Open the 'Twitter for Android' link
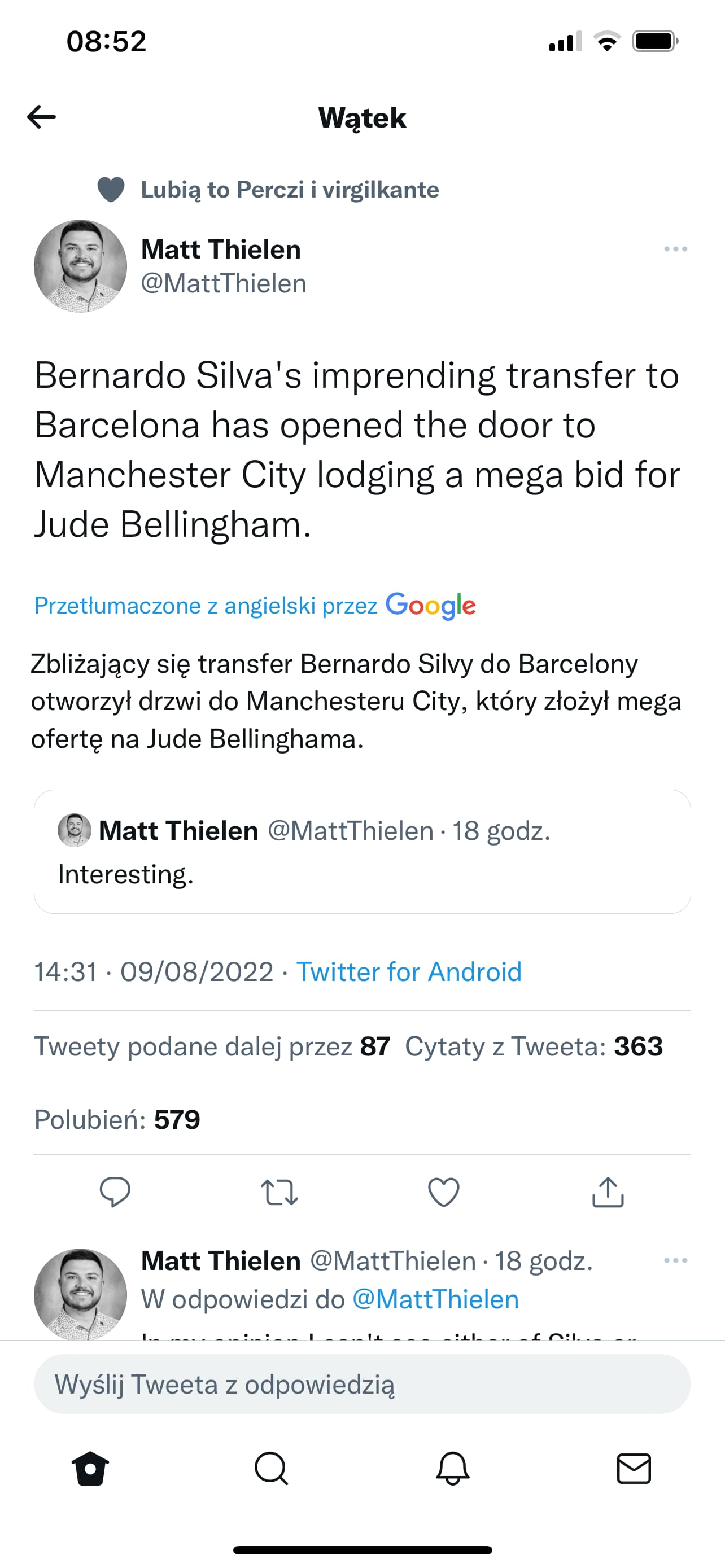Viewport: 725px width, 1568px height. [408, 971]
